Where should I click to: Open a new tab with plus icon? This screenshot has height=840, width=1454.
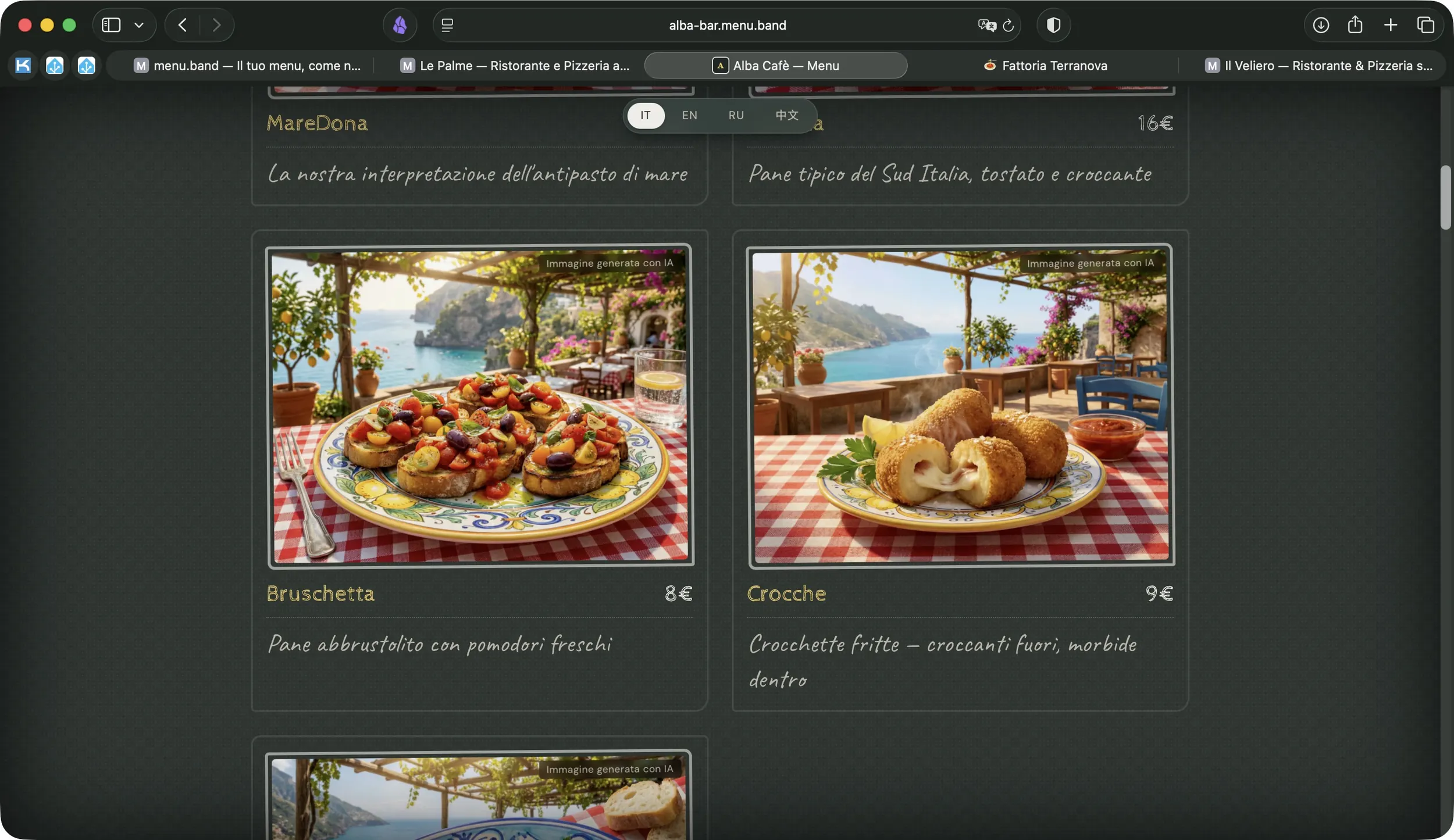tap(1391, 25)
